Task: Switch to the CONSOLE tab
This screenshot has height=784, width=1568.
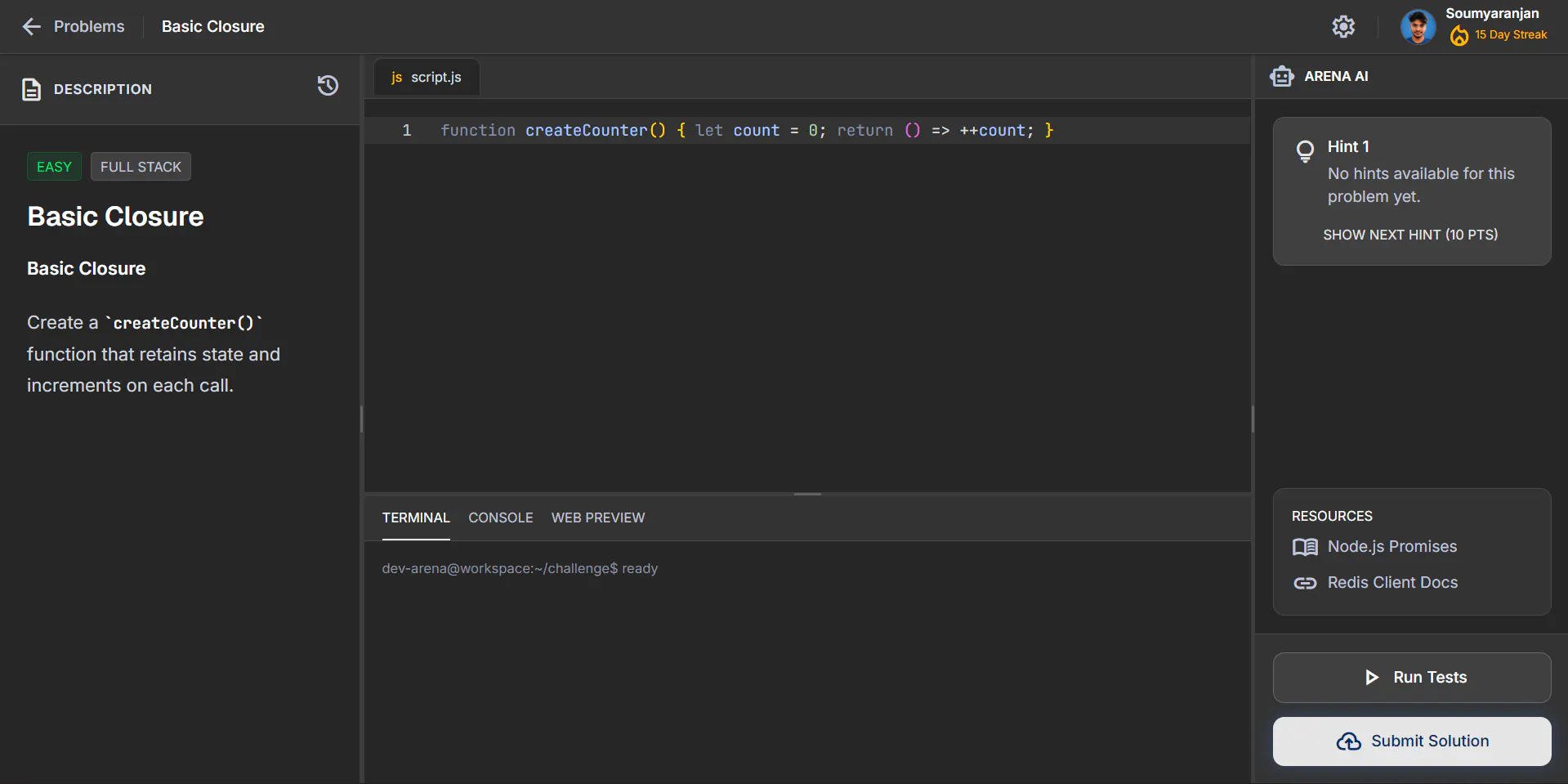Action: [x=501, y=517]
